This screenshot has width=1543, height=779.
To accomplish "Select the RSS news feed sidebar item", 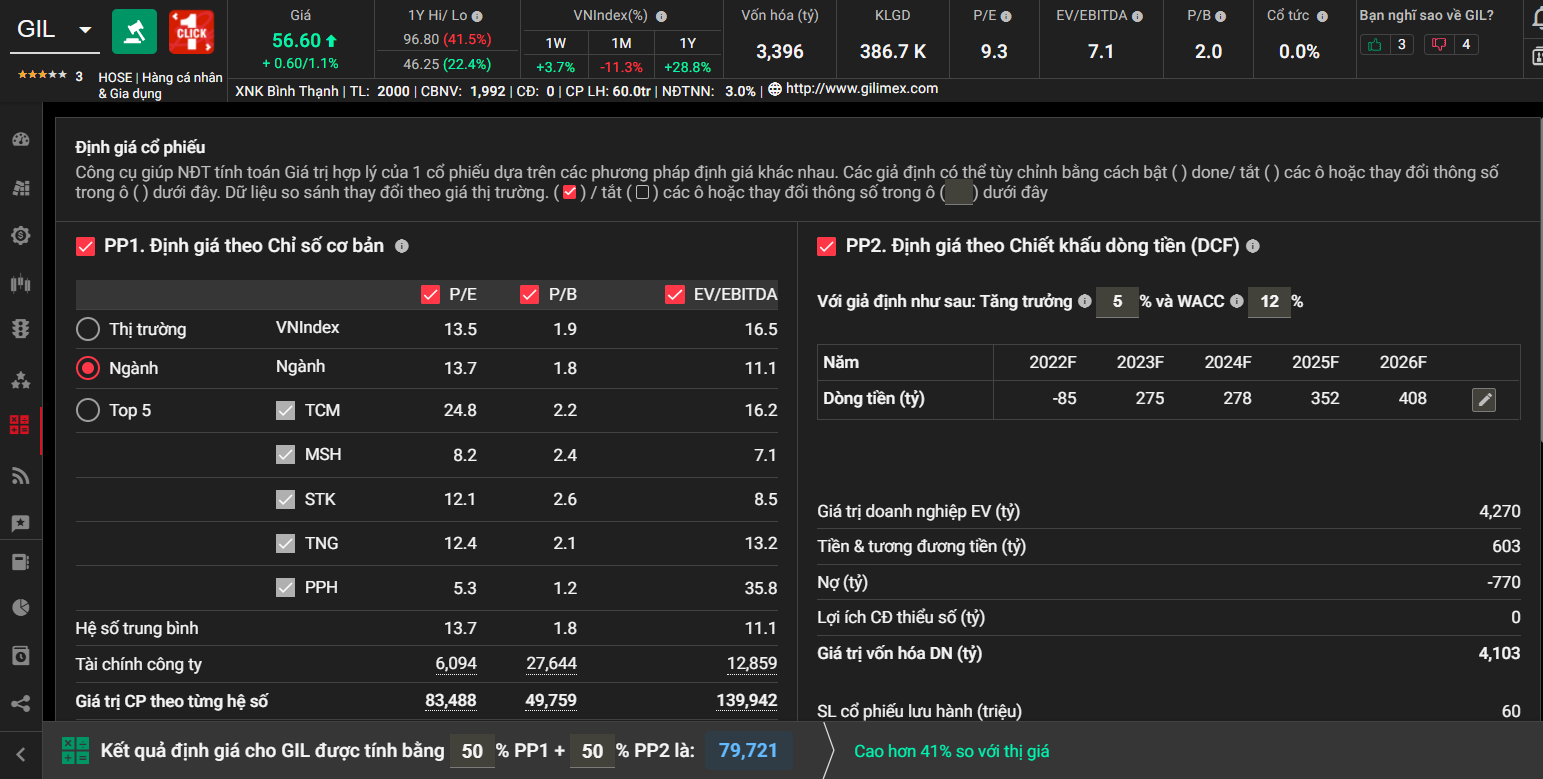I will (x=20, y=476).
